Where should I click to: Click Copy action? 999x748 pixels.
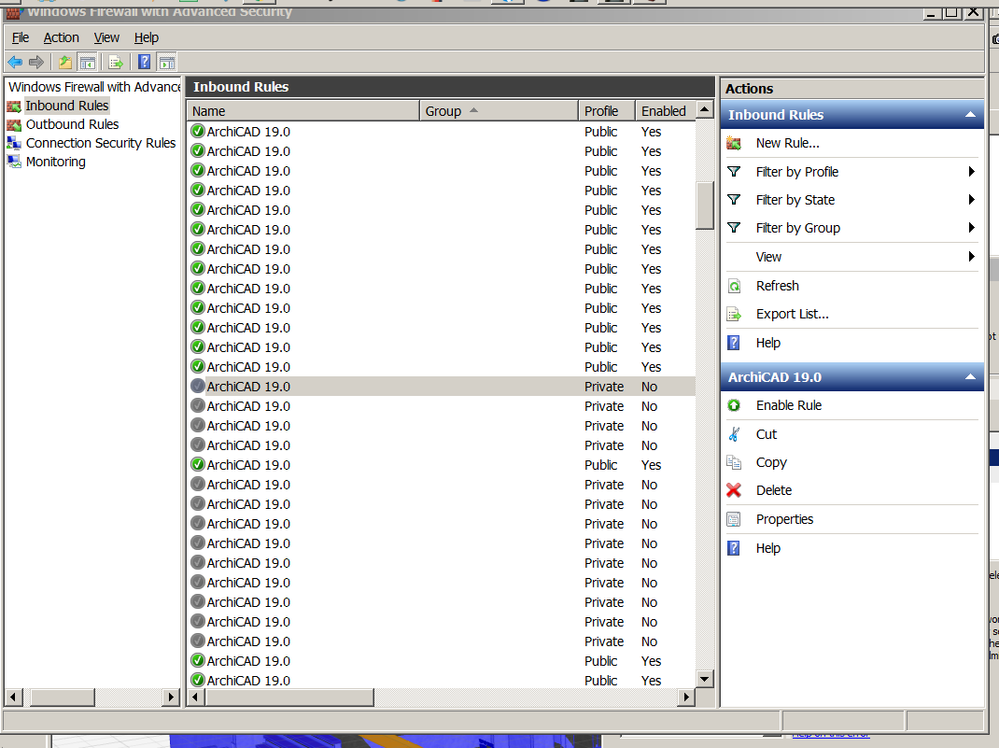click(x=771, y=462)
